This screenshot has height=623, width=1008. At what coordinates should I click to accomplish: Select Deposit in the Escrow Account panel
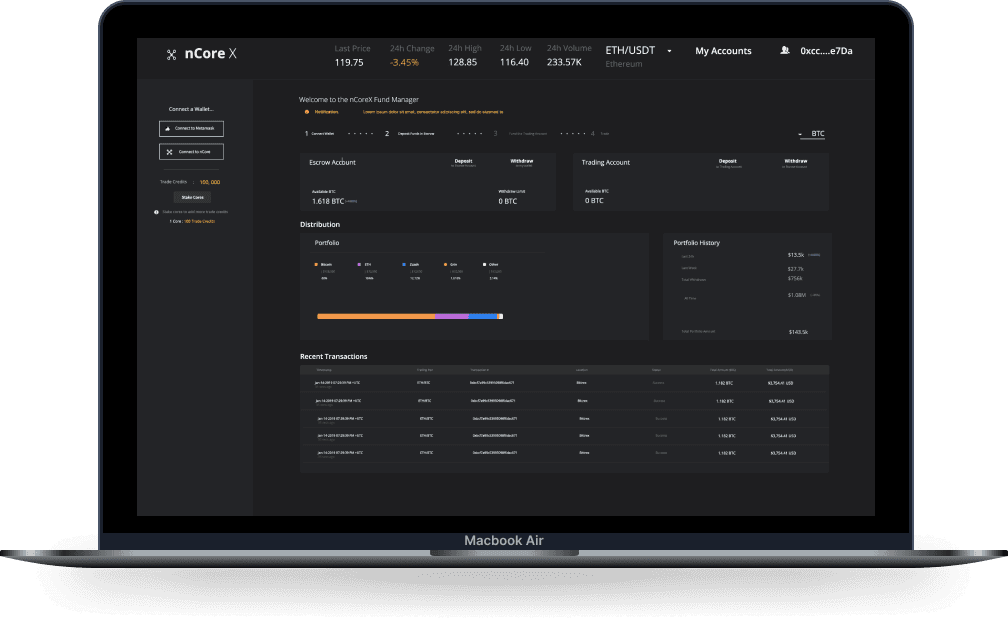tap(463, 161)
